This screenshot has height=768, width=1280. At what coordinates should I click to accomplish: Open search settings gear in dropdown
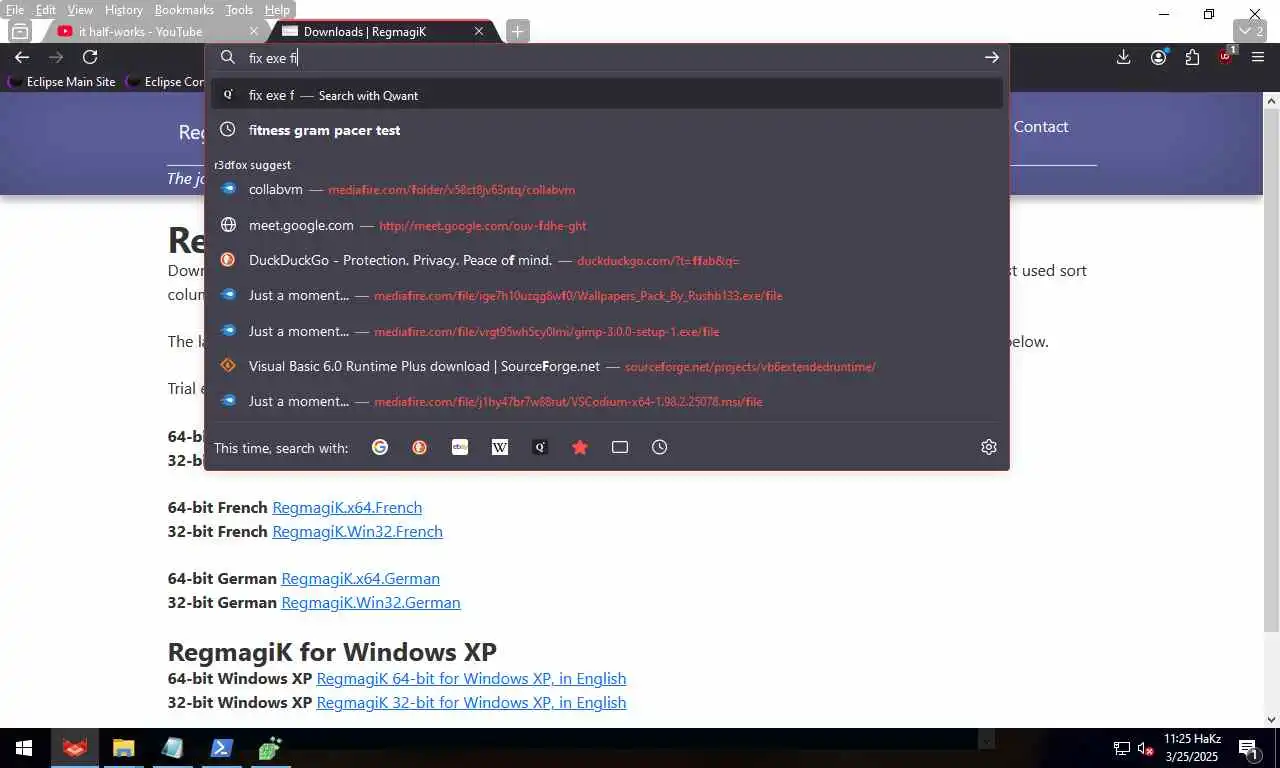pyautogui.click(x=989, y=447)
